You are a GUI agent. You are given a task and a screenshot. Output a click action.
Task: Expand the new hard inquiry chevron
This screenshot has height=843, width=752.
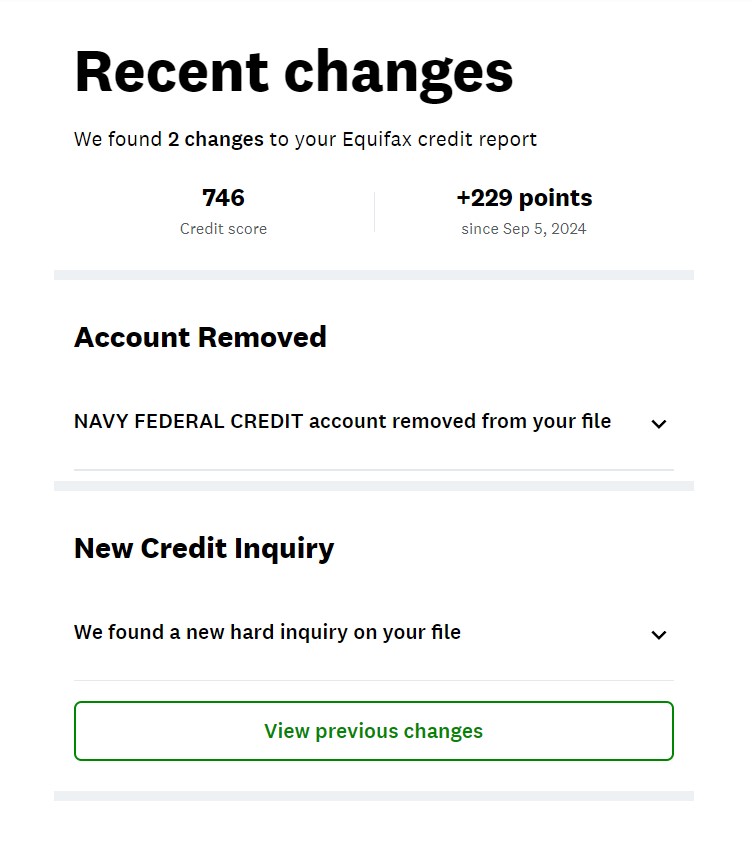[x=658, y=635]
